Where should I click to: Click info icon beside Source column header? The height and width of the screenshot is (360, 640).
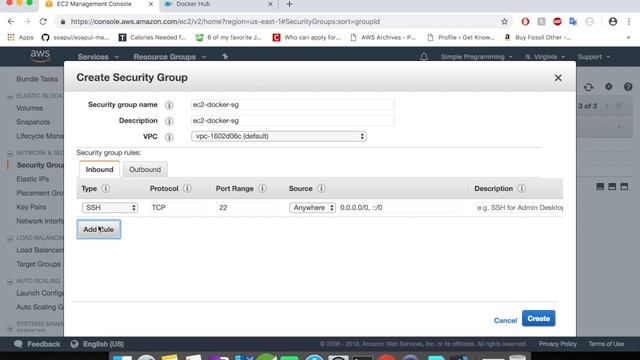pyautogui.click(x=321, y=189)
